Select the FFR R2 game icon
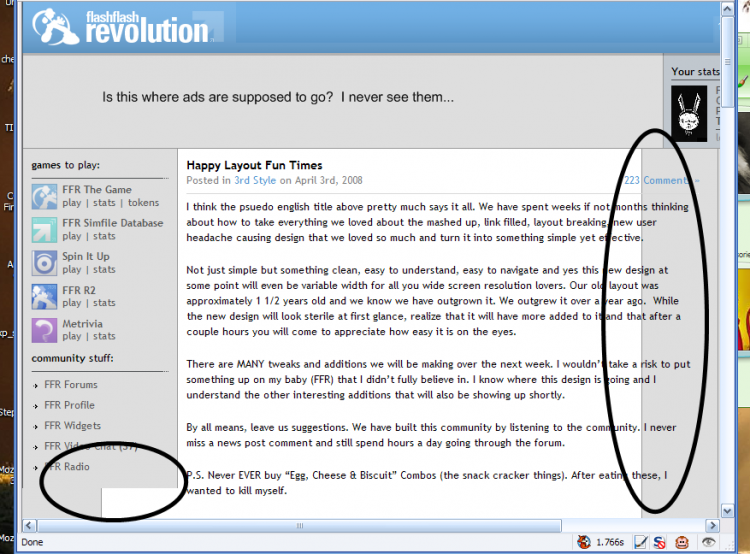Image resolution: width=750 pixels, height=554 pixels. click(45, 296)
